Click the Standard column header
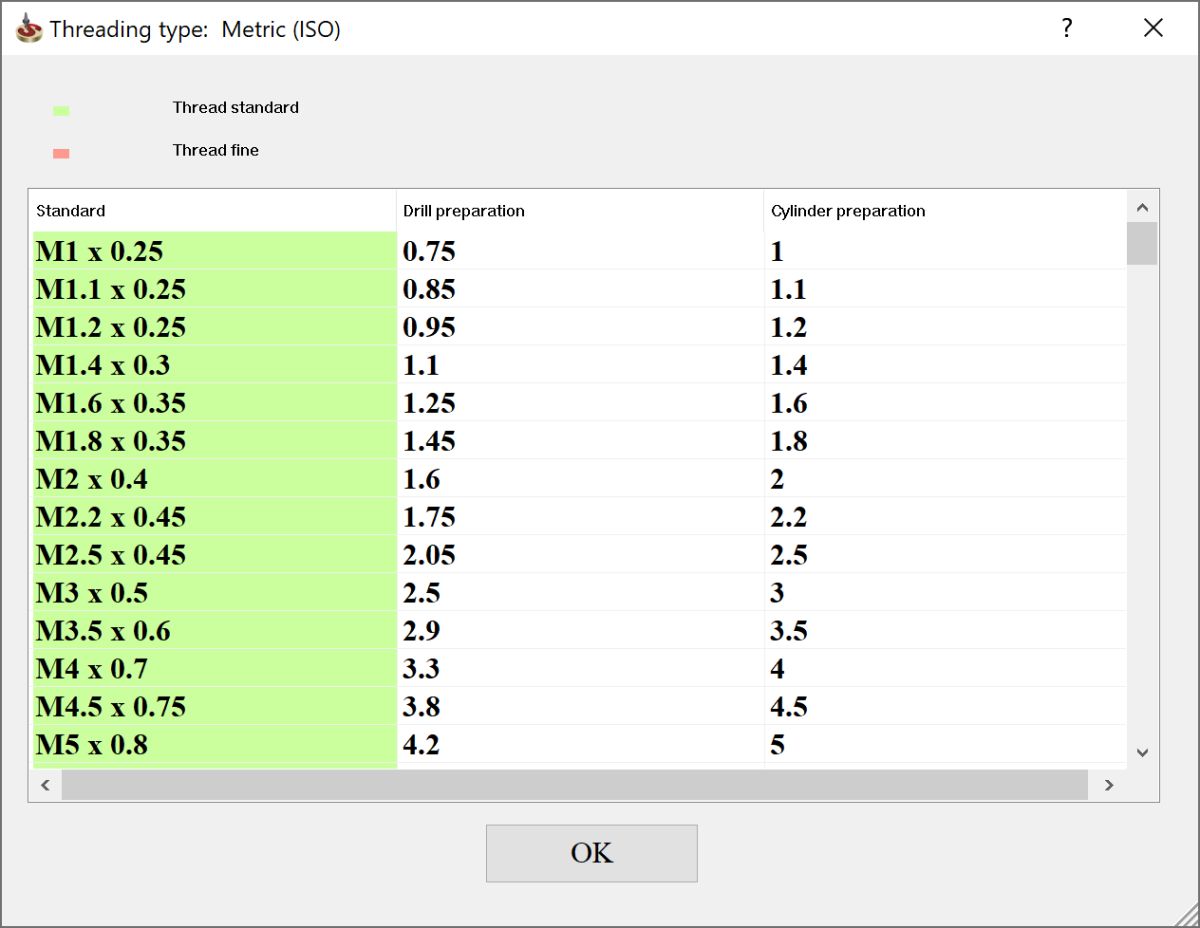 pyautogui.click(x=213, y=211)
